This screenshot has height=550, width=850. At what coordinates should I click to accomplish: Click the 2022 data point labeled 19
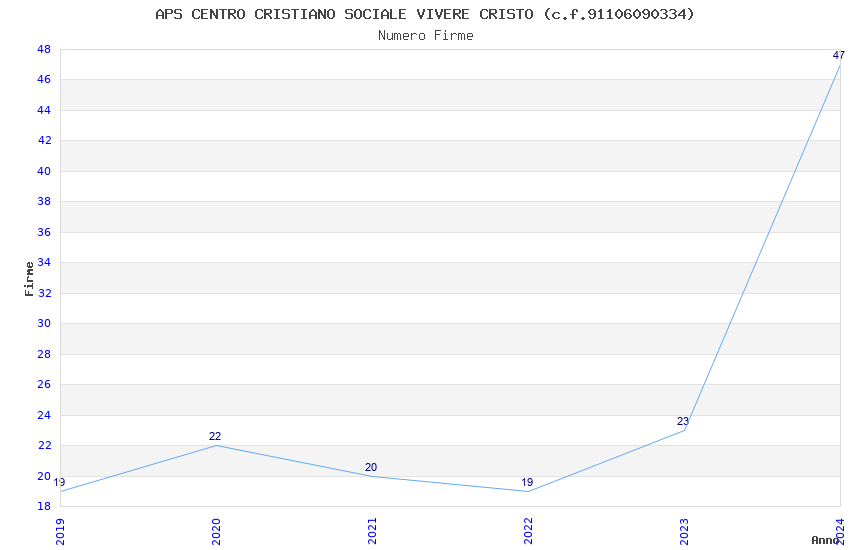528,491
